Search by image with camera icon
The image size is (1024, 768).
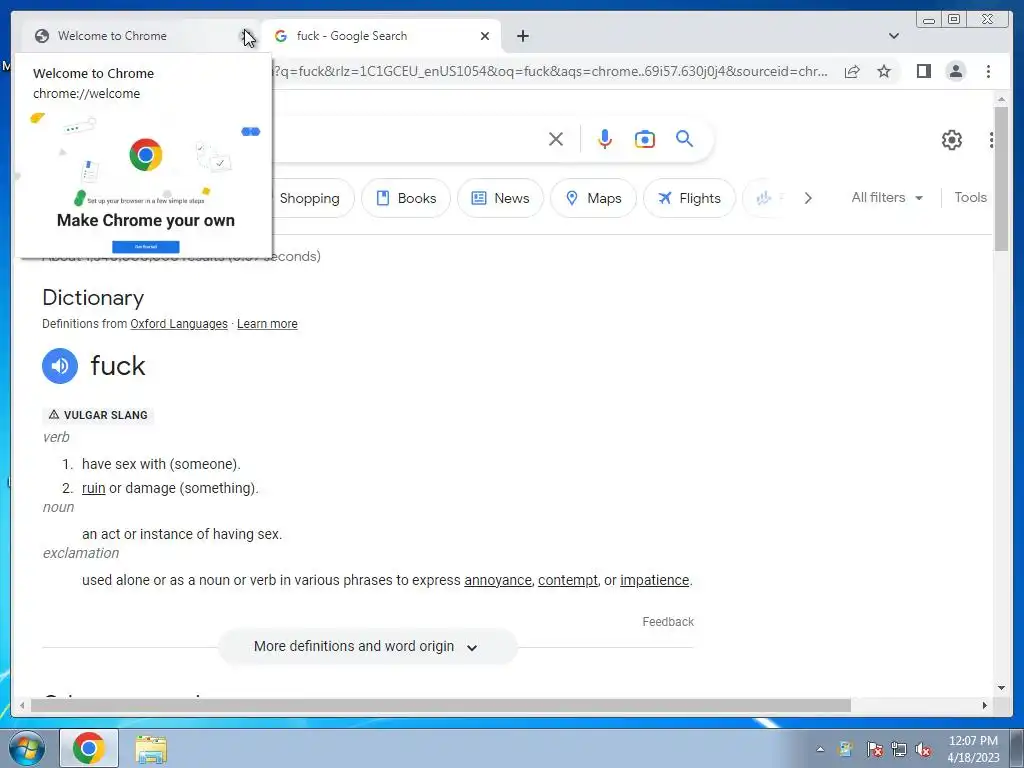pos(645,139)
